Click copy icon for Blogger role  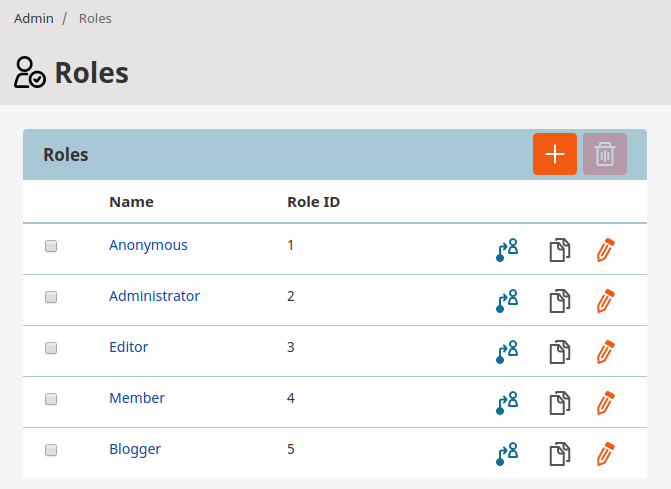(560, 454)
